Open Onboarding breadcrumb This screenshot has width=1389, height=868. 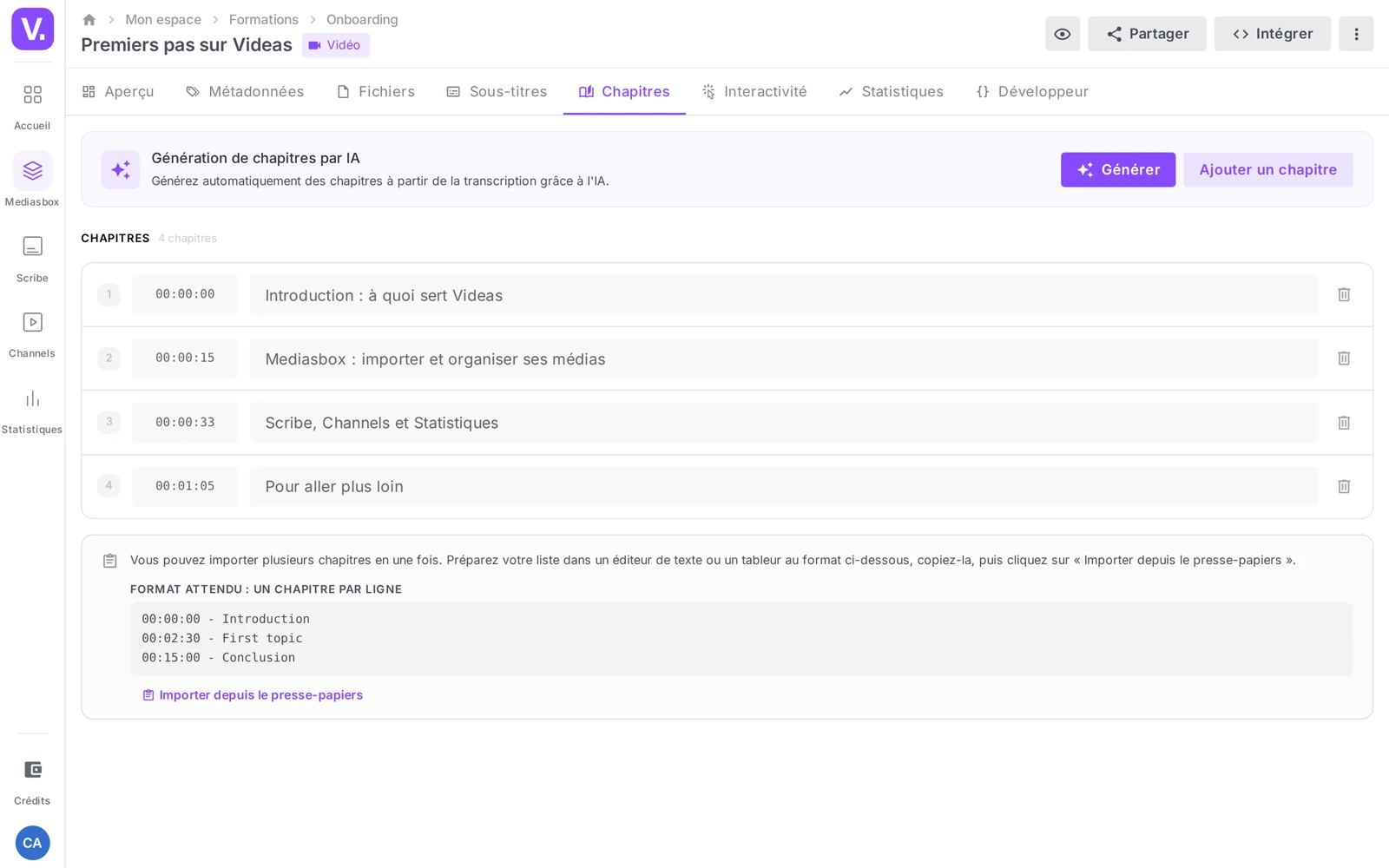pyautogui.click(x=362, y=19)
